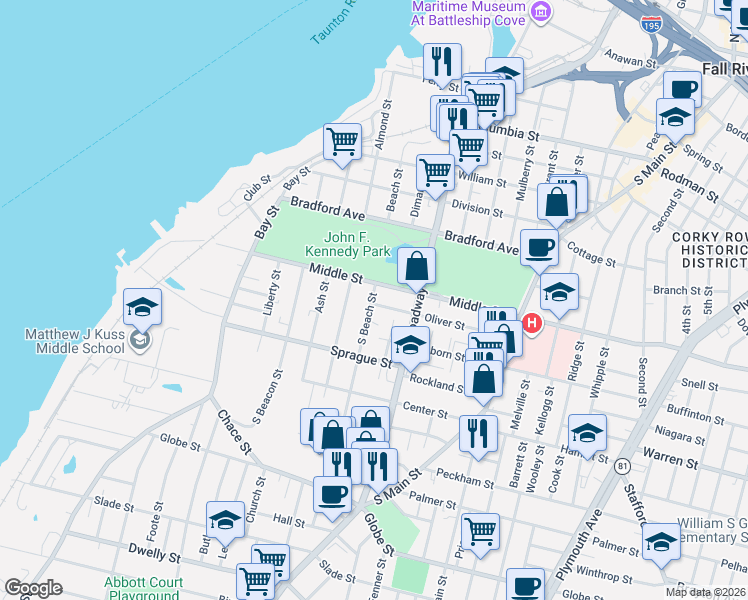Select the grocery cart marker near Bay St
Screen dimensions: 748x600
[342, 142]
